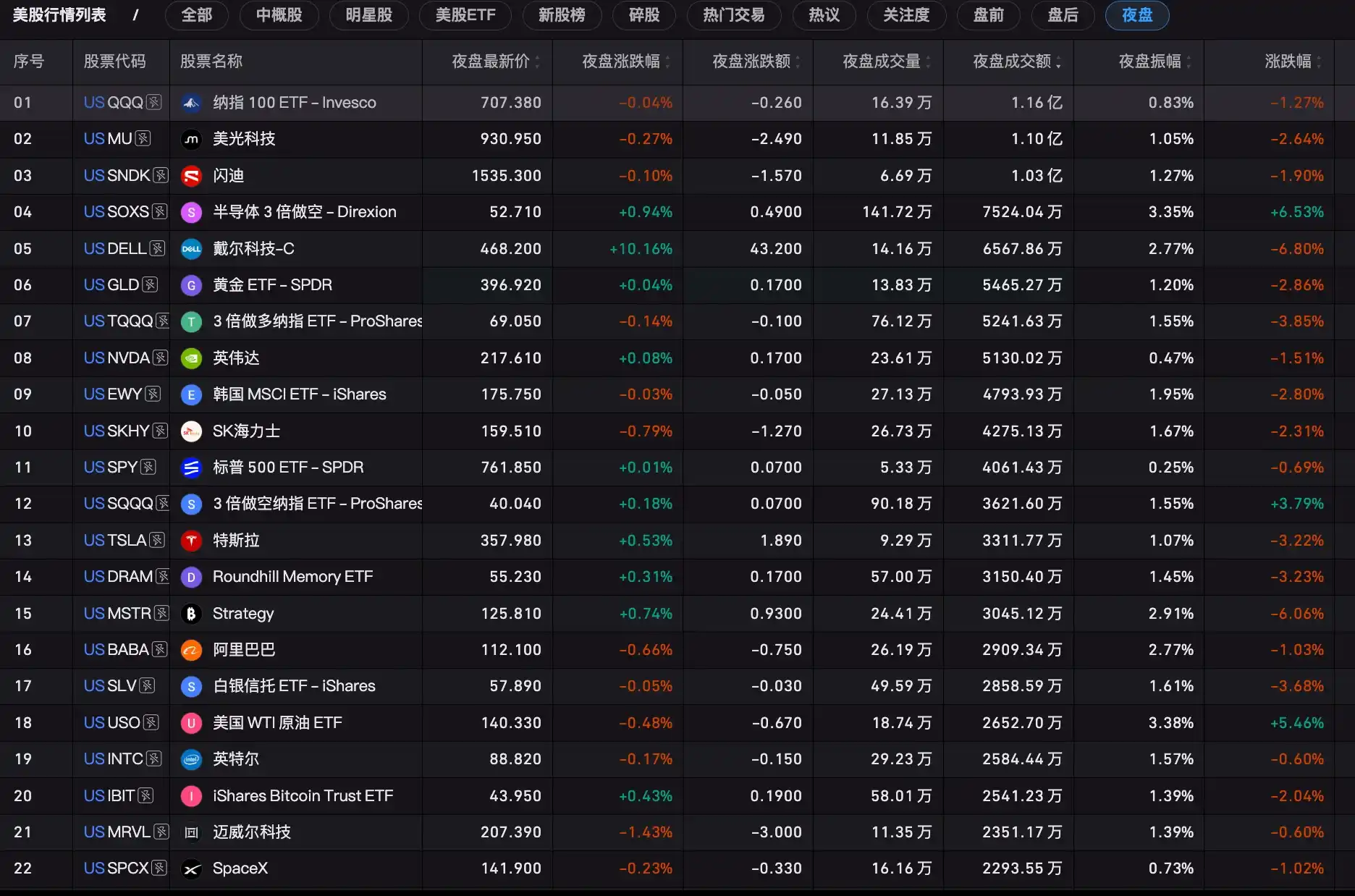
Task: Click 3 倍做空纳指 ETF row name
Action: tap(317, 504)
